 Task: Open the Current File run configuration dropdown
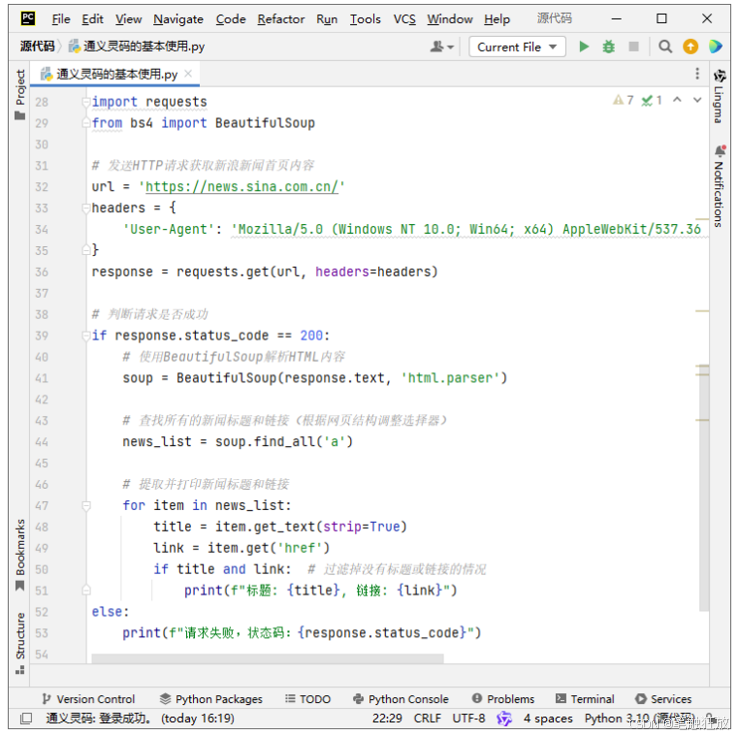[517, 47]
